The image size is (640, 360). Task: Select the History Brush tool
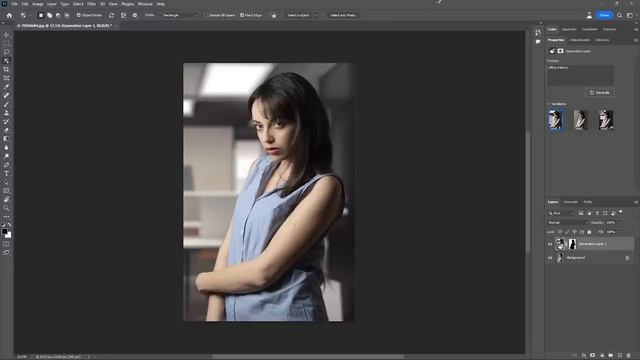[6, 121]
